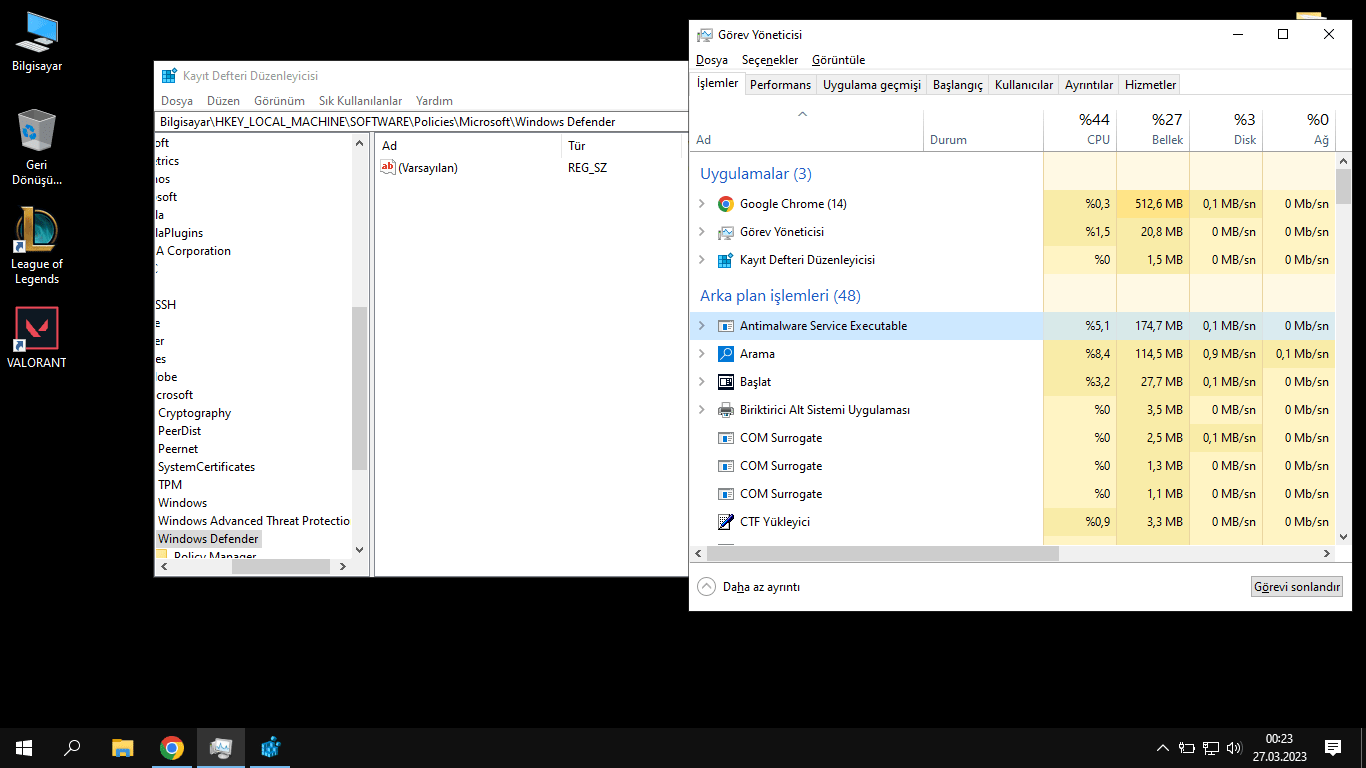Image resolution: width=1366 pixels, height=768 pixels.
Task: Open notification center icon in tray
Action: pos(1333,748)
